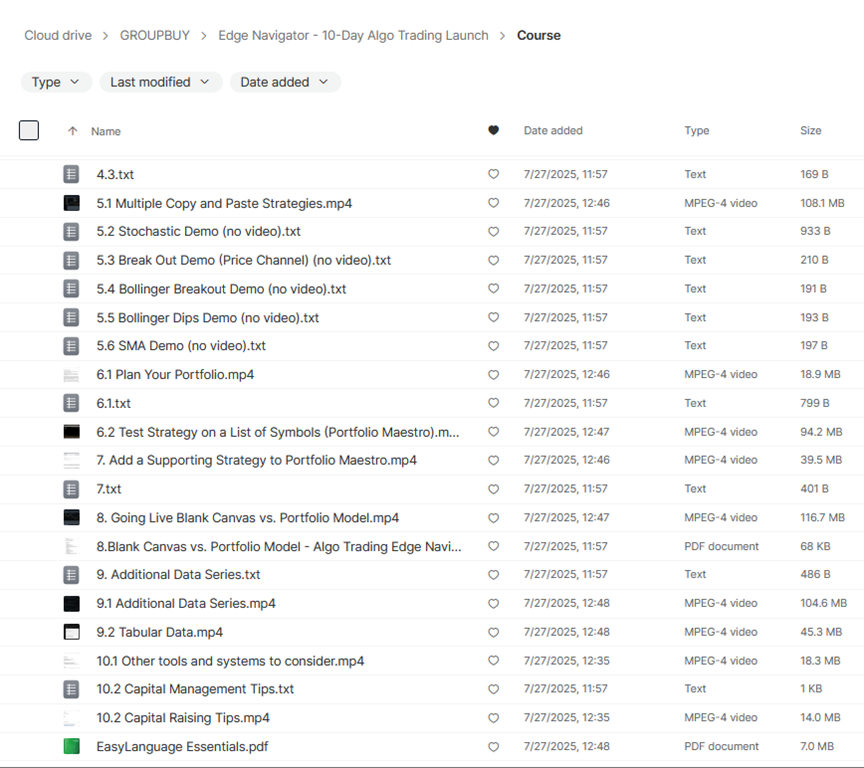This screenshot has height=768, width=864.
Task: Click the 1 KB size value
Action: 811,689
